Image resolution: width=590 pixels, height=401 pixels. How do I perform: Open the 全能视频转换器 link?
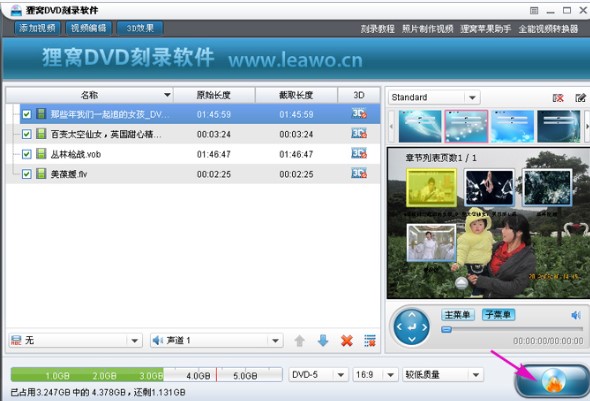point(548,29)
